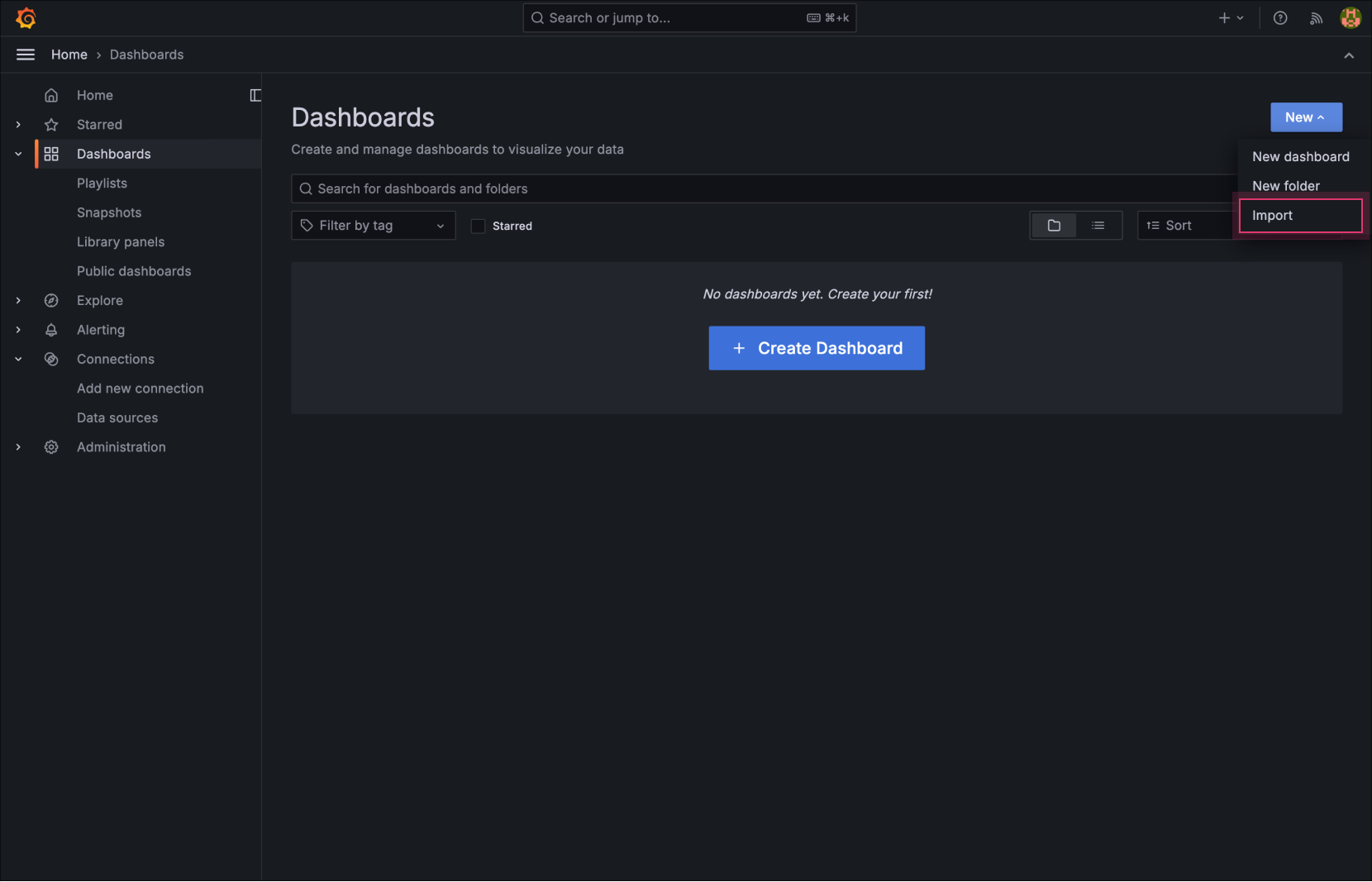Click the New button
1372x882 pixels.
pyautogui.click(x=1306, y=117)
